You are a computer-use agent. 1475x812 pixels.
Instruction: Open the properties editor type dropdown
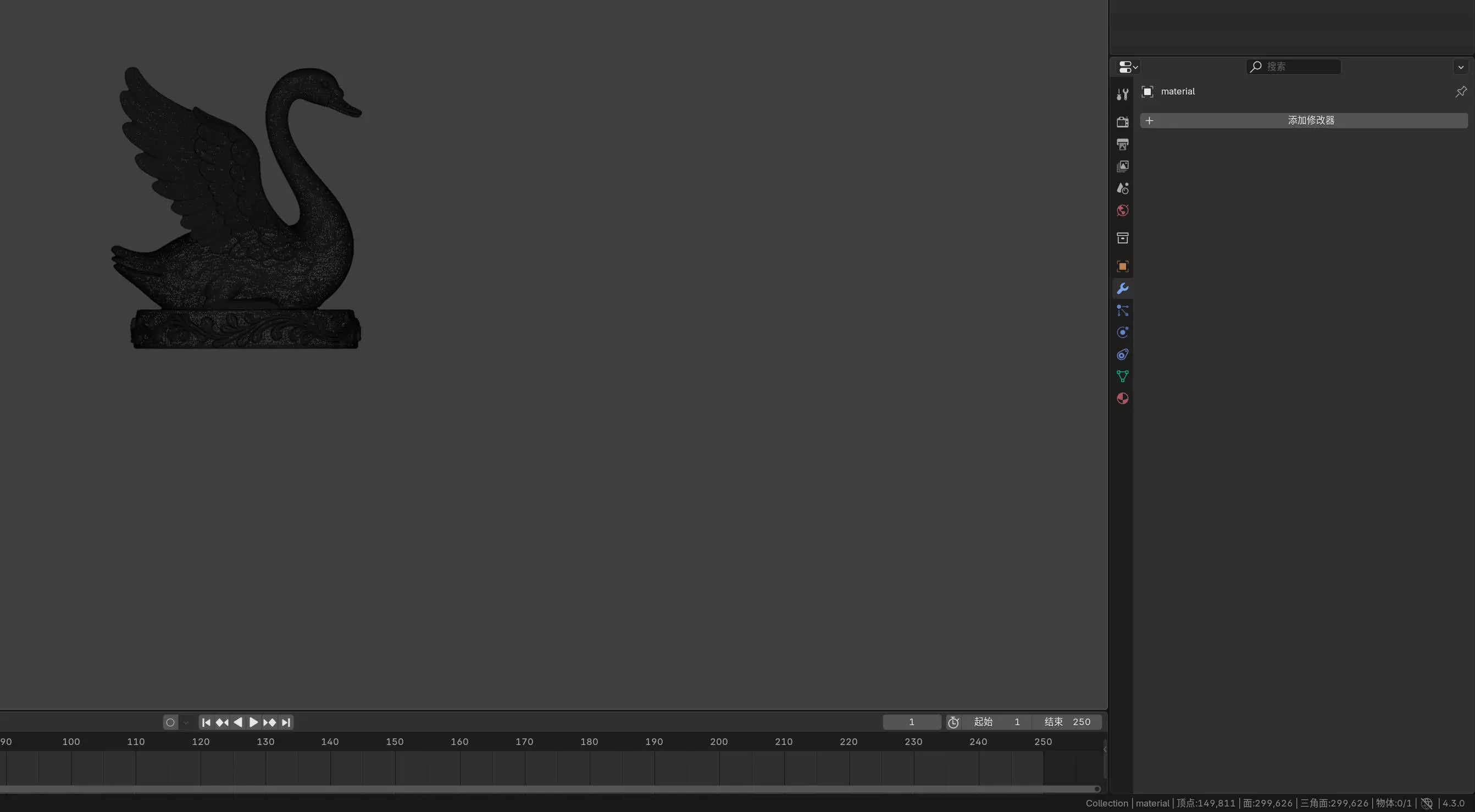(x=1128, y=67)
